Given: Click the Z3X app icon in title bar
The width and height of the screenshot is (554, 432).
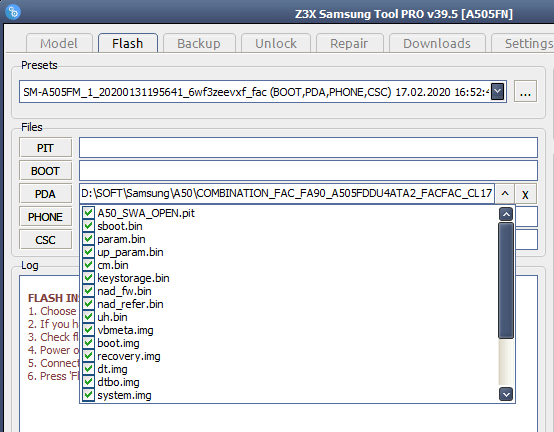Looking at the screenshot, I should 13,12.
